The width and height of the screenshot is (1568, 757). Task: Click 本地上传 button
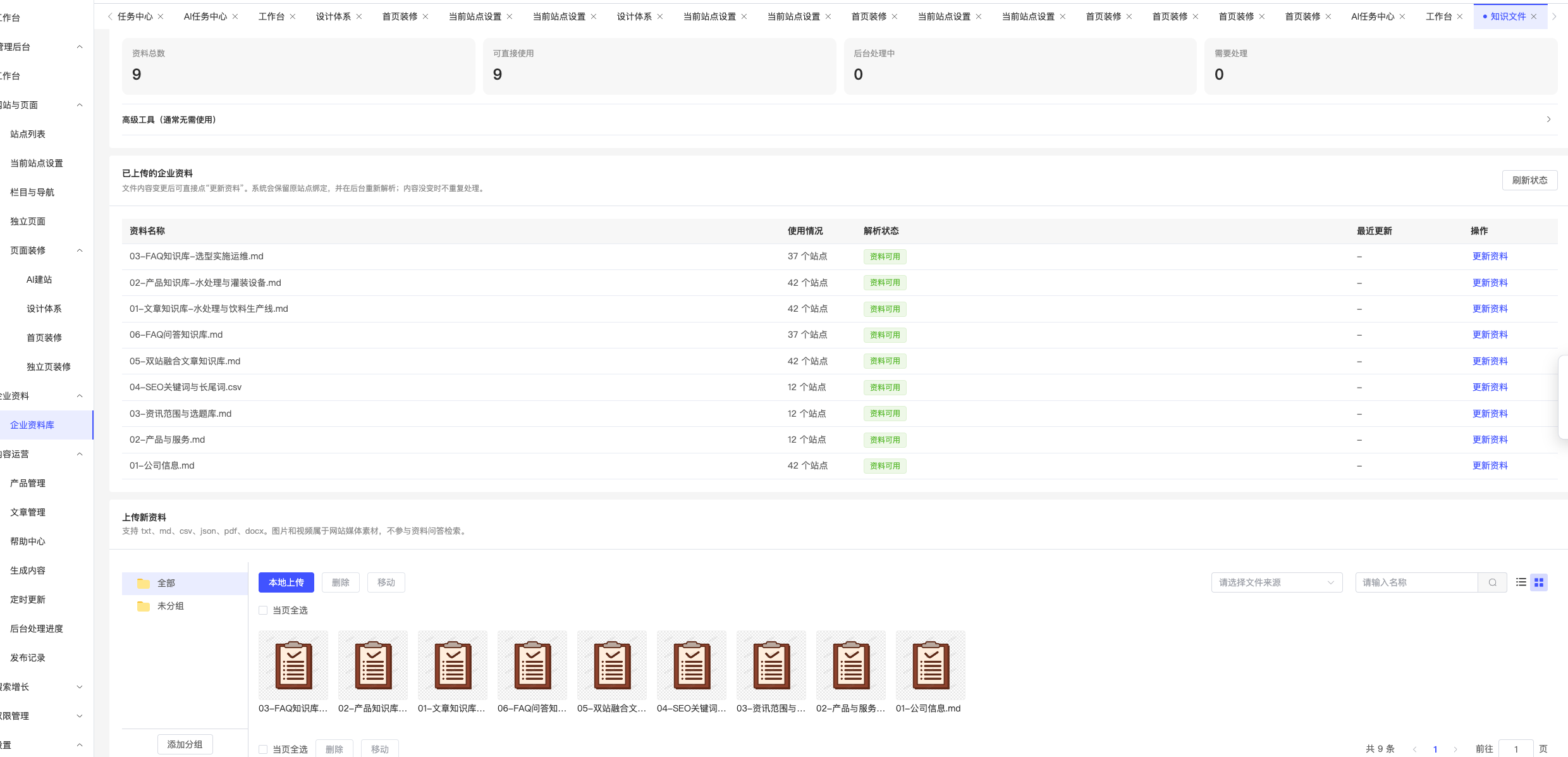pos(286,582)
